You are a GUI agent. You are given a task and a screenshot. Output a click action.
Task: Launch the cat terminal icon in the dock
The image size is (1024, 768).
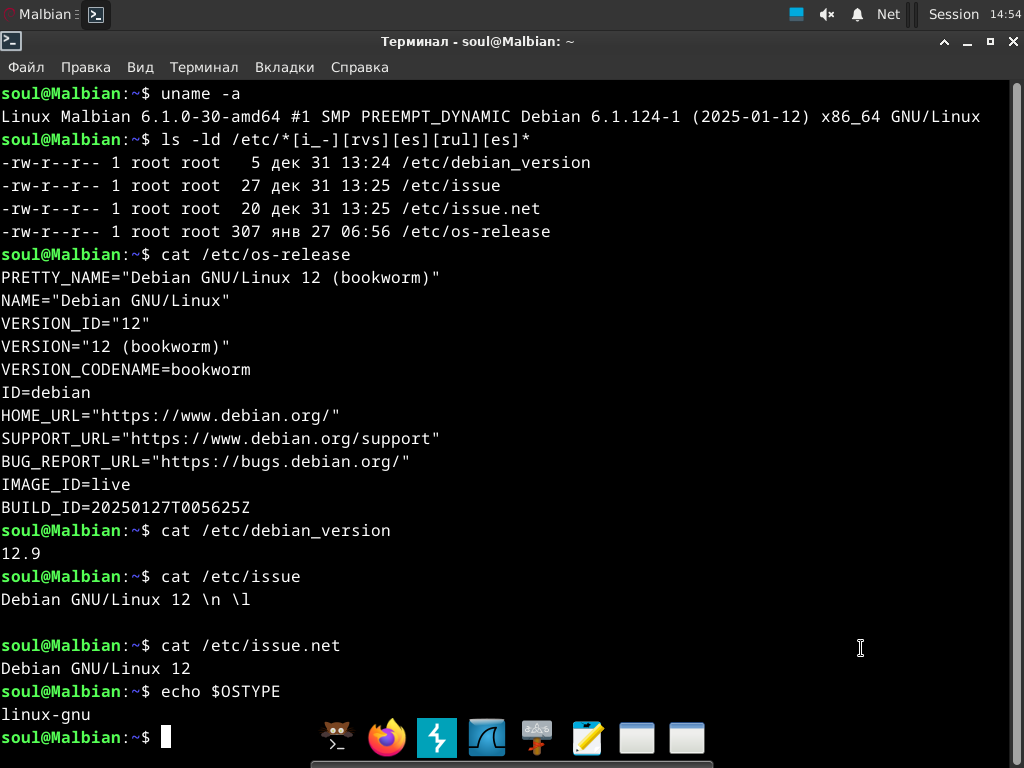(x=337, y=737)
